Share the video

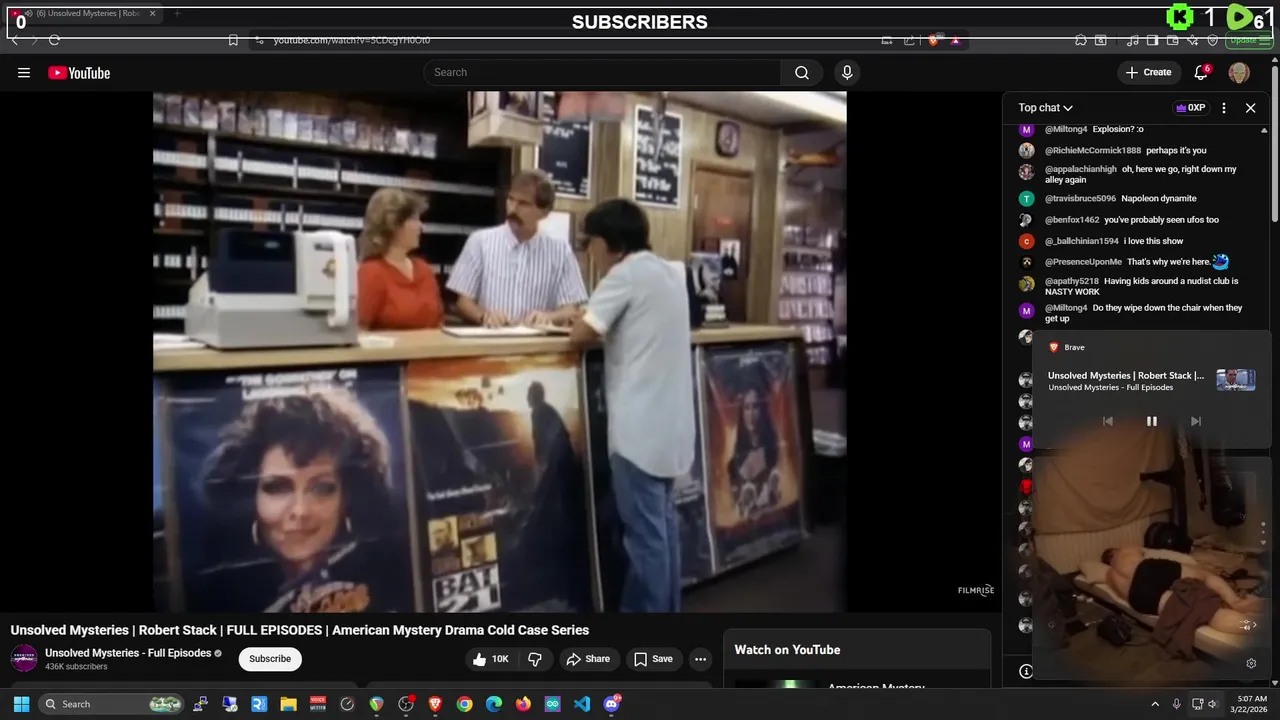click(x=587, y=659)
